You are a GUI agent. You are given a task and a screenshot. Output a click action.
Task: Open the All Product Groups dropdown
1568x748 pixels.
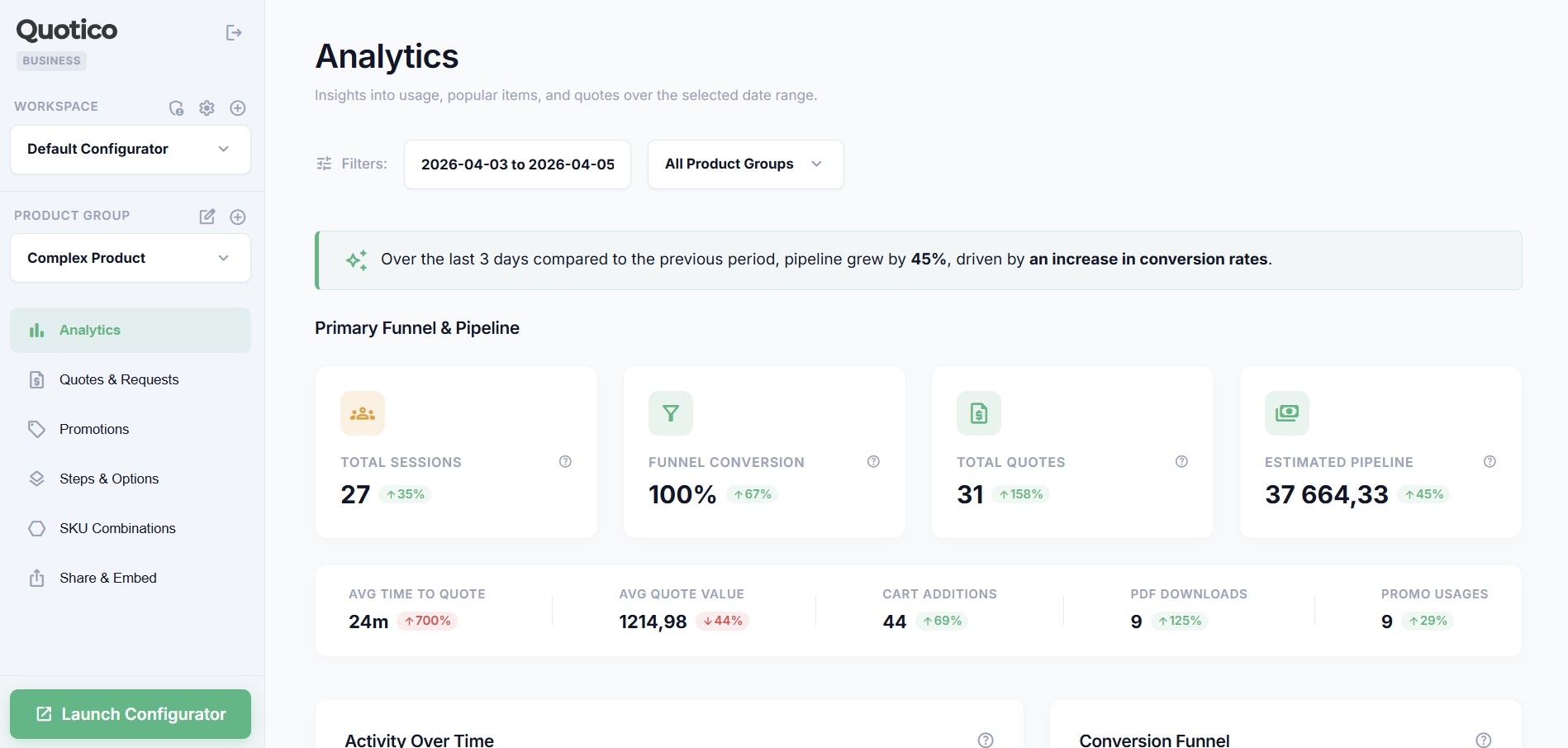click(x=744, y=164)
